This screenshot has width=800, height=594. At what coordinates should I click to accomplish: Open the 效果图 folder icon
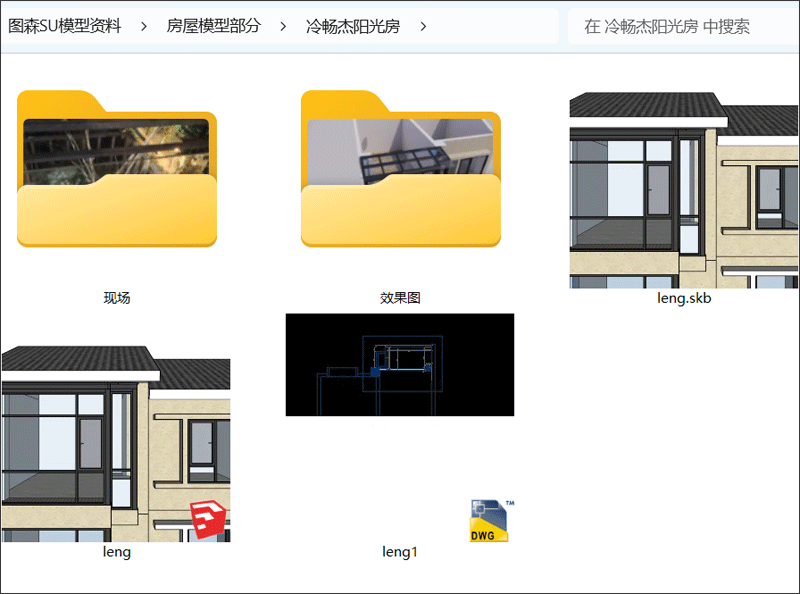[400, 168]
